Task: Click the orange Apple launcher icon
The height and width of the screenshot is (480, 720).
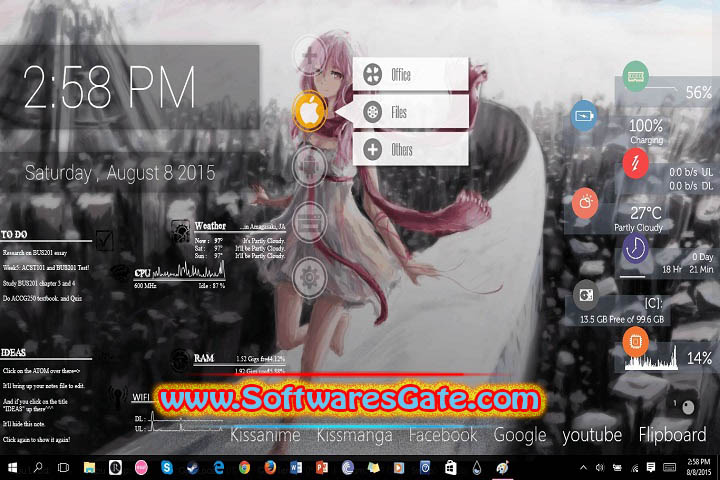Action: 309,111
